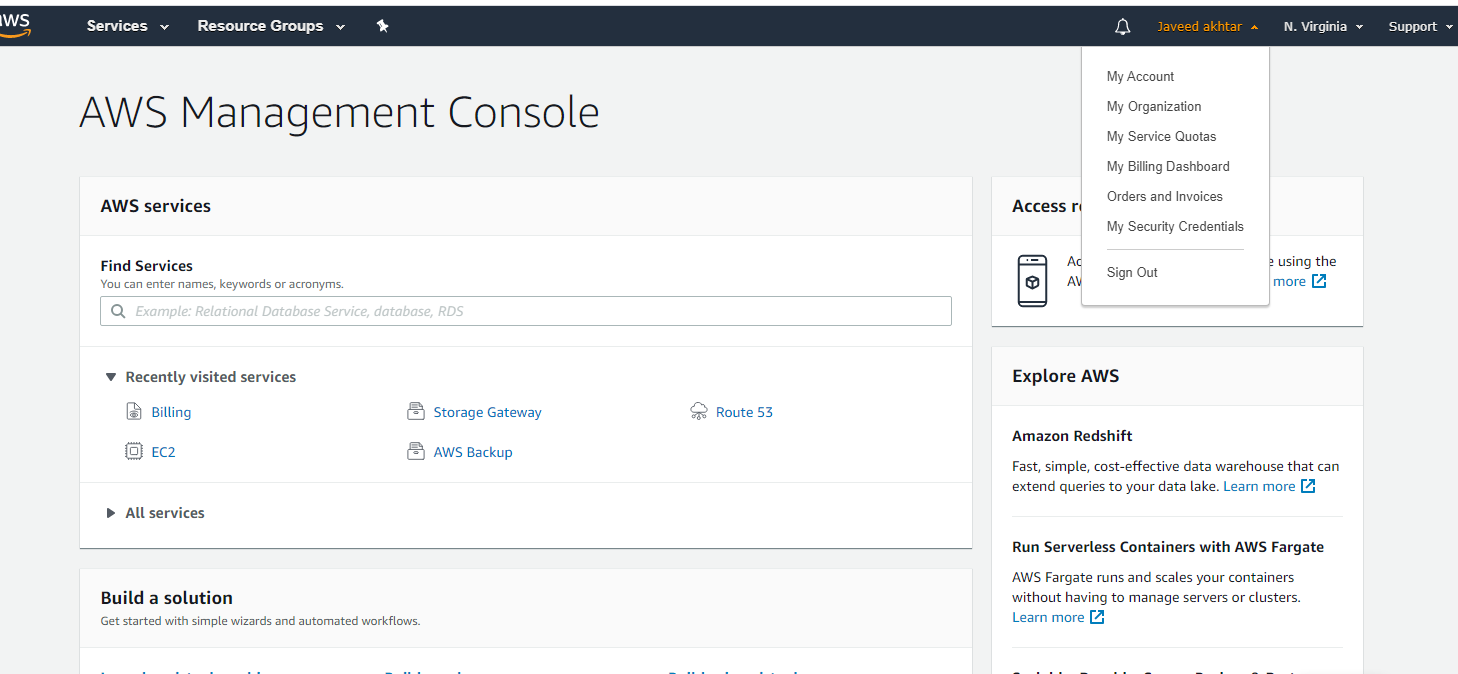
Task: Click external link icon in the Access resources card
Action: tap(1319, 281)
